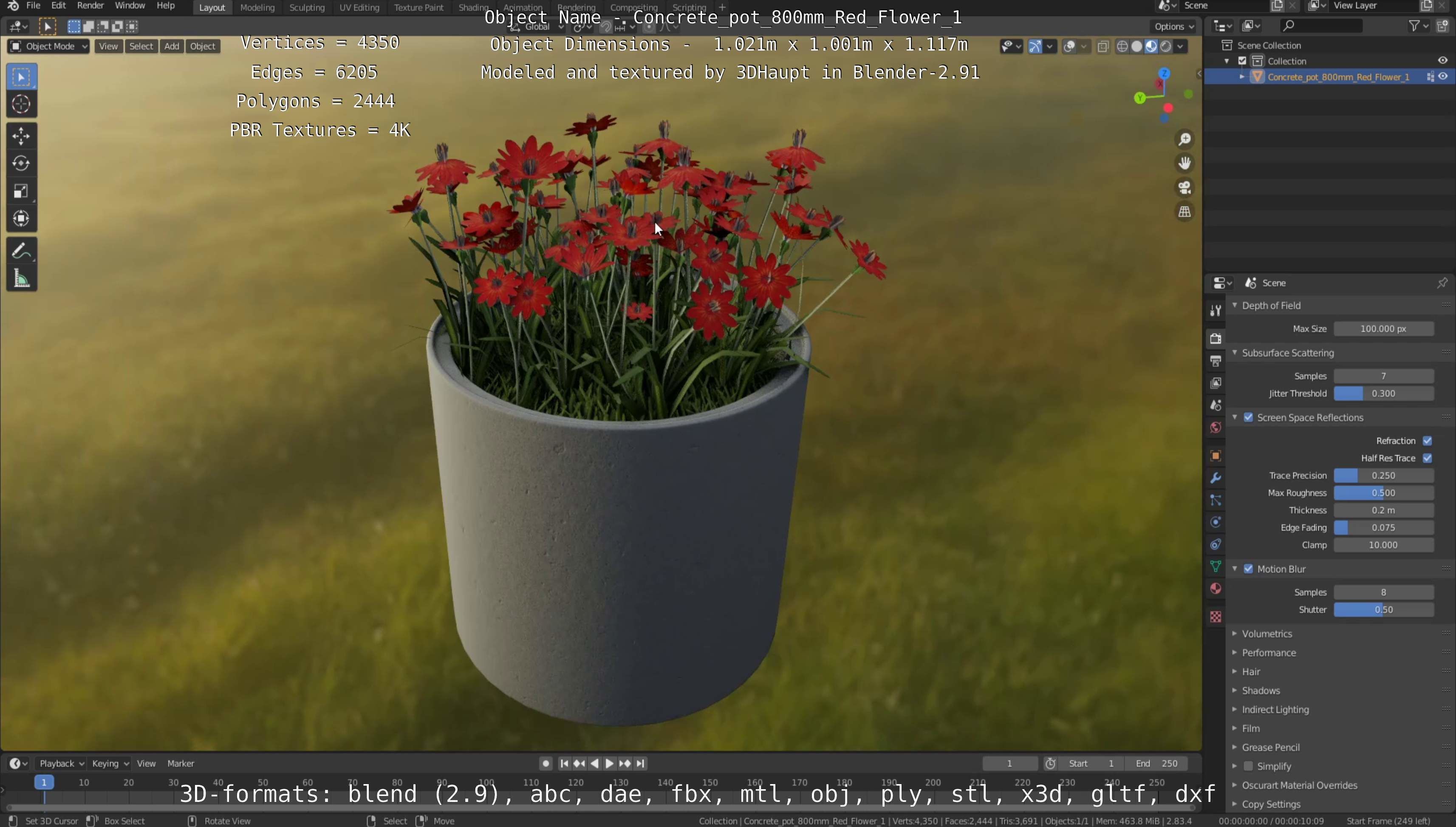Disable the Refraction checkbox
1456x827 pixels.
point(1427,441)
